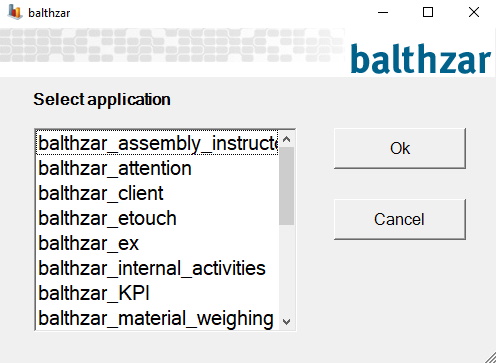The width and height of the screenshot is (496, 363).
Task: Choose balthzar_internal_activities in the list
Action: 157,268
